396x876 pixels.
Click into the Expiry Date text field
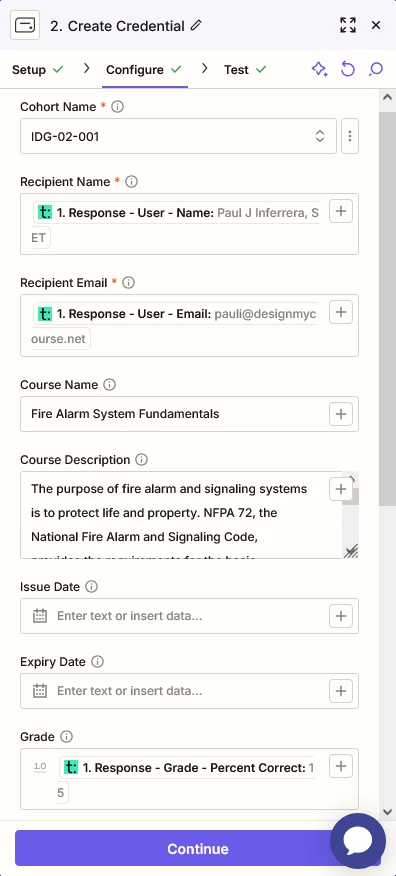tap(189, 691)
